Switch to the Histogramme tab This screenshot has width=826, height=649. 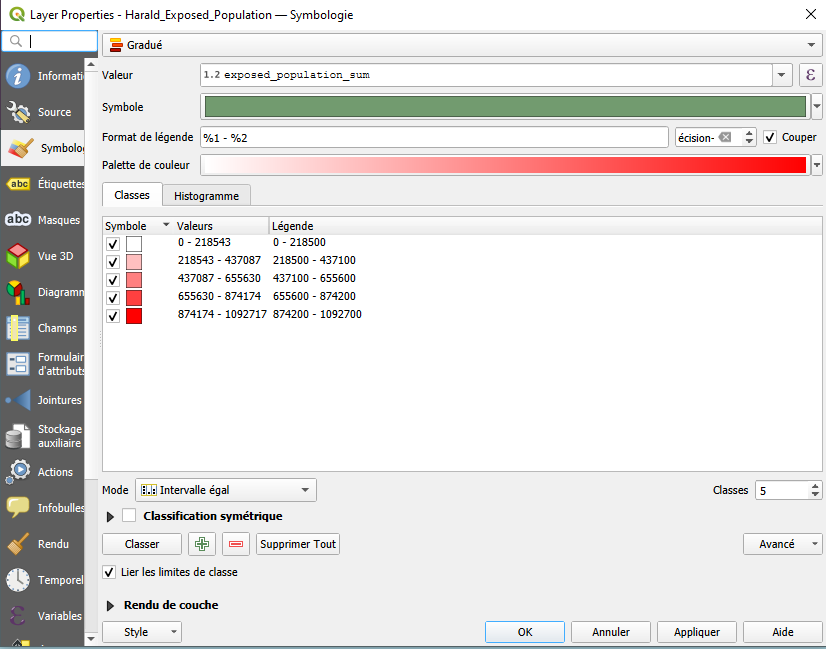[206, 195]
